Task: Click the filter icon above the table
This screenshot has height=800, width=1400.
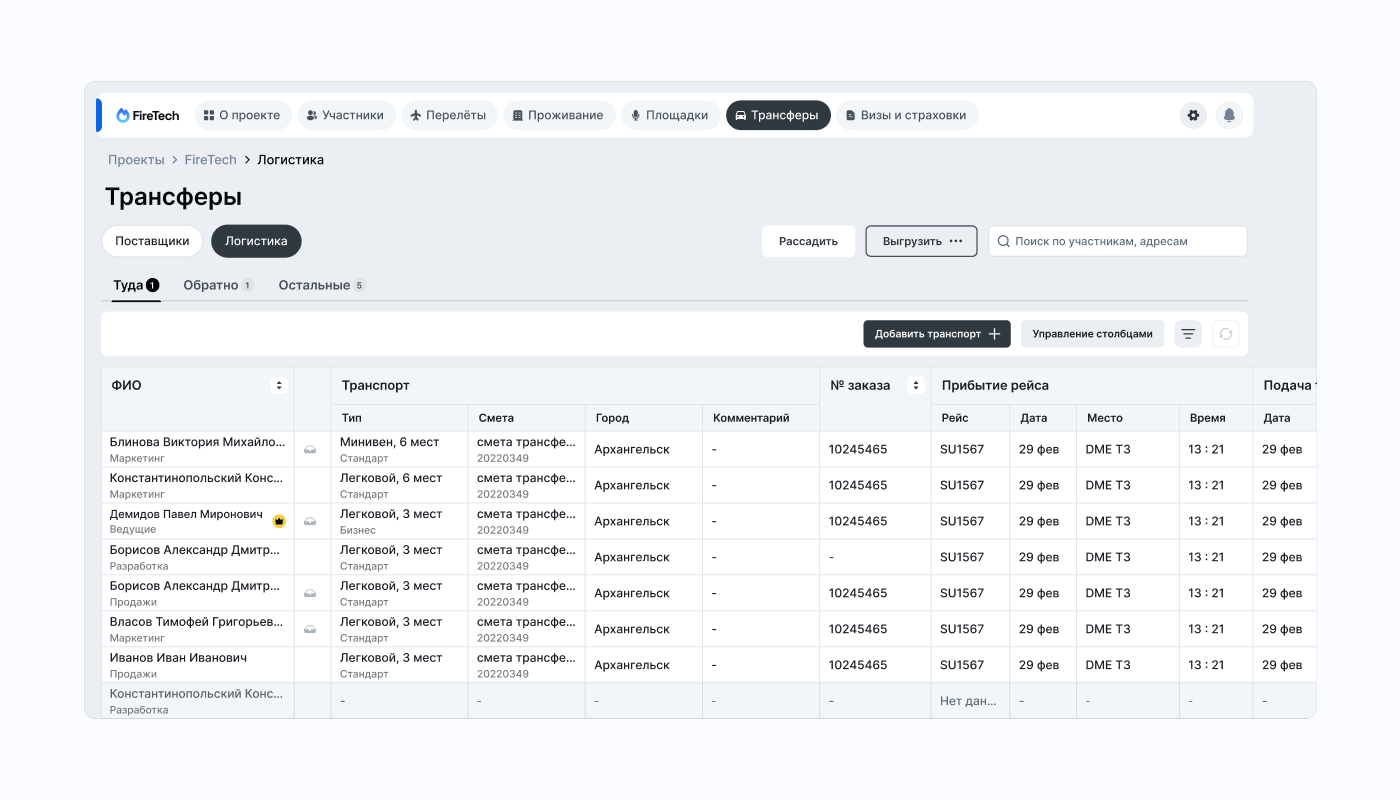Action: click(x=1188, y=334)
